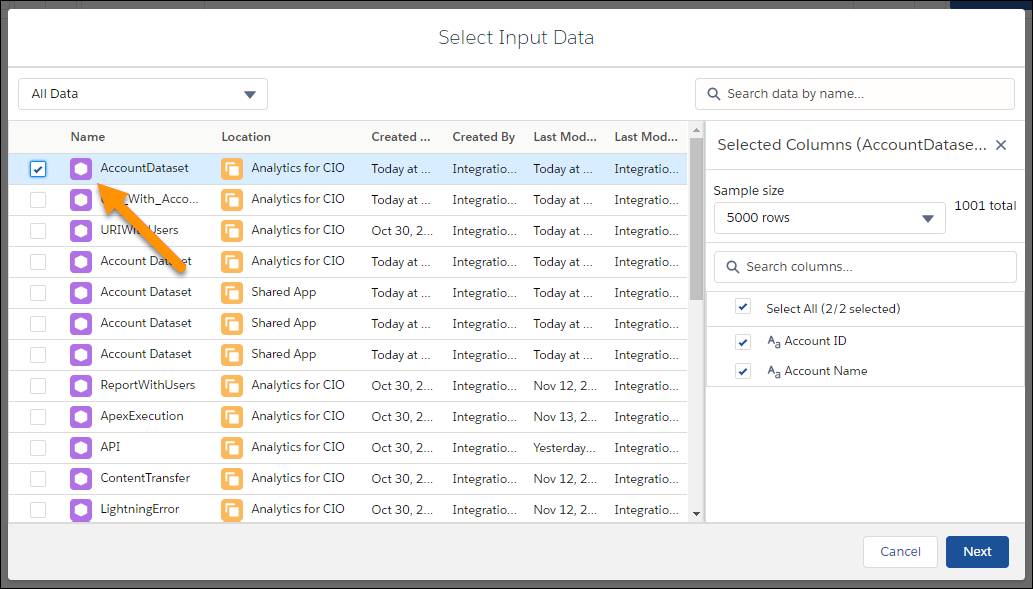
Task: Click the 'Account ID' column label
Action: [815, 341]
